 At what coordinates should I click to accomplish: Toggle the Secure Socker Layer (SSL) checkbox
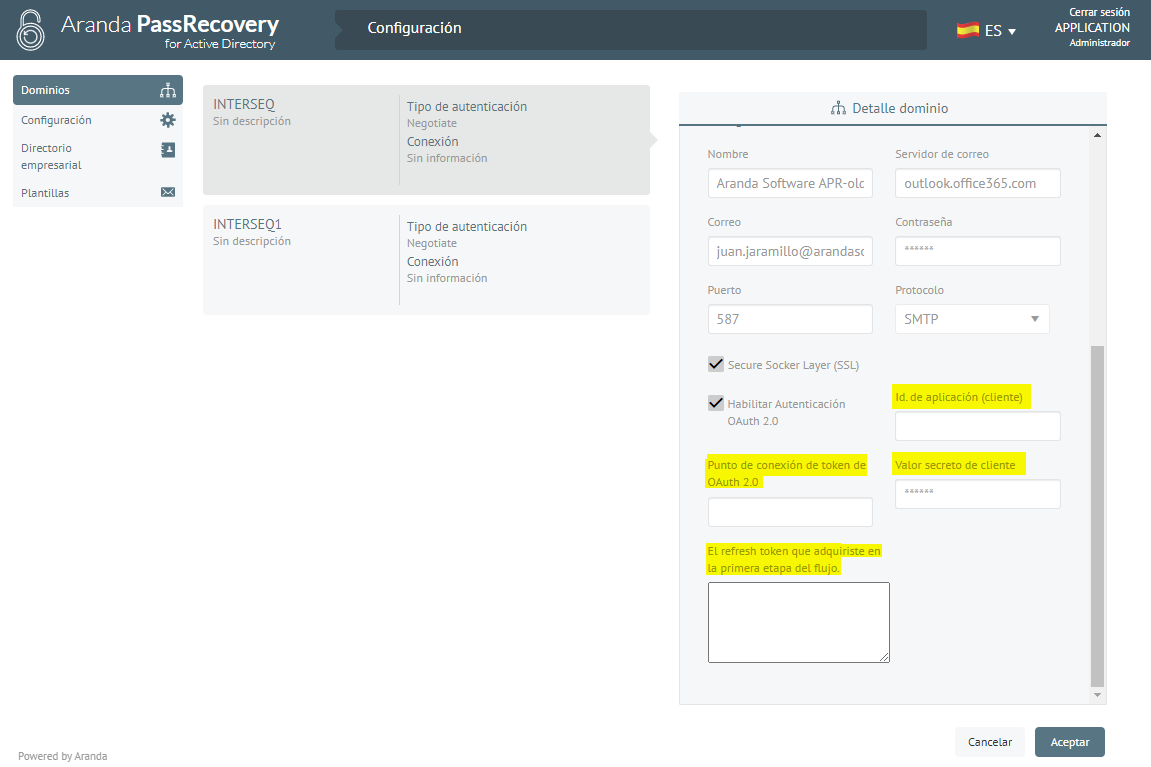pos(716,364)
